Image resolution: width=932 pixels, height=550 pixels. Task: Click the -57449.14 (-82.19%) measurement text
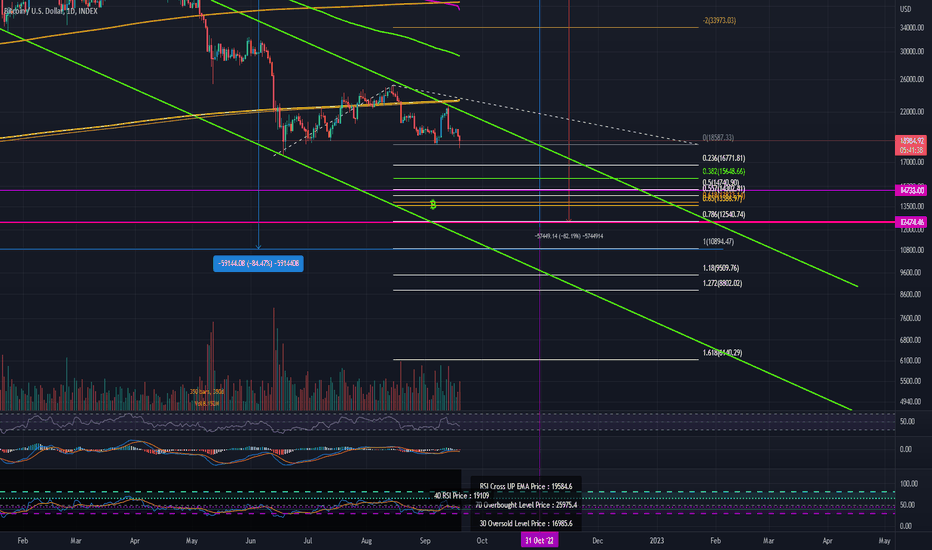(x=569, y=236)
